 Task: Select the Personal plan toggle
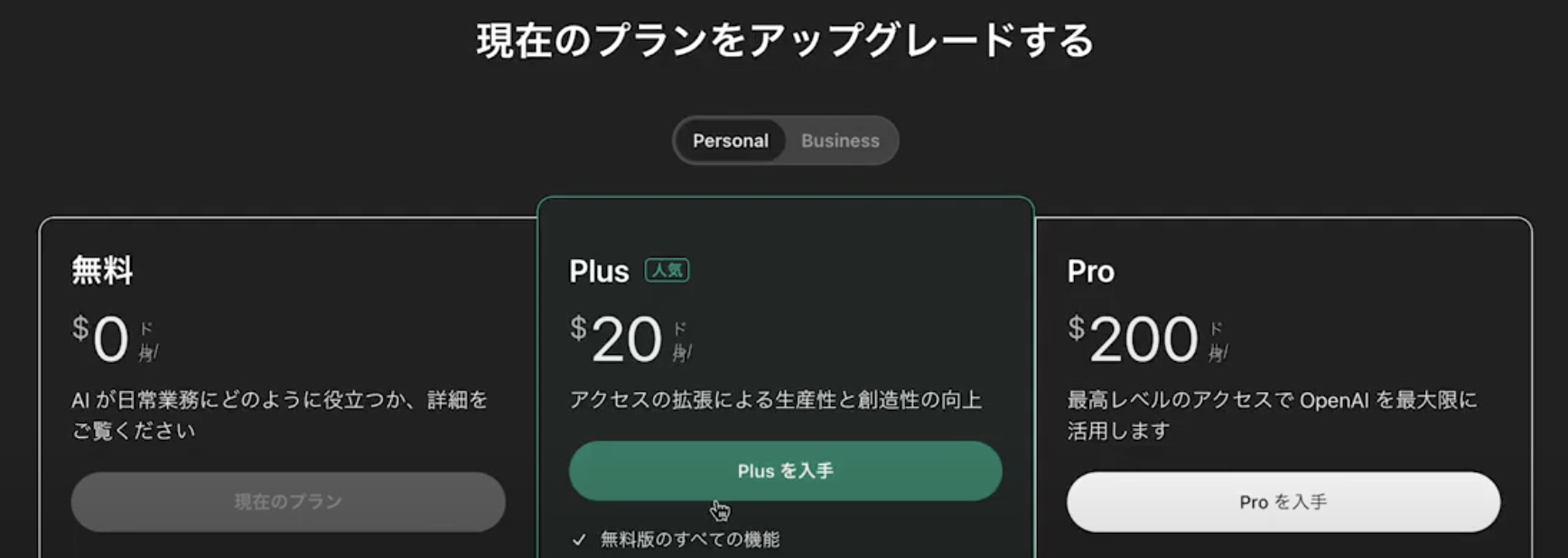pos(730,141)
